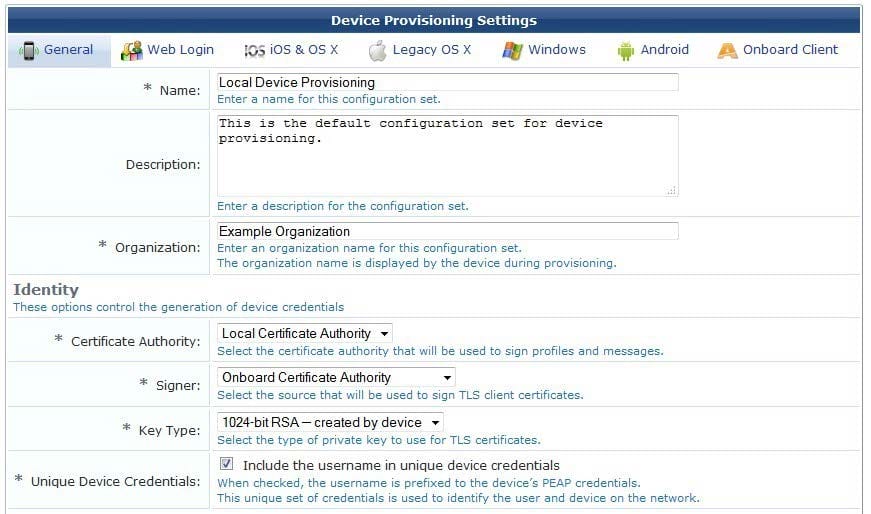Image resolution: width=871 pixels, height=514 pixels.
Task: Switch to the Web Login tab
Action: [181, 49]
